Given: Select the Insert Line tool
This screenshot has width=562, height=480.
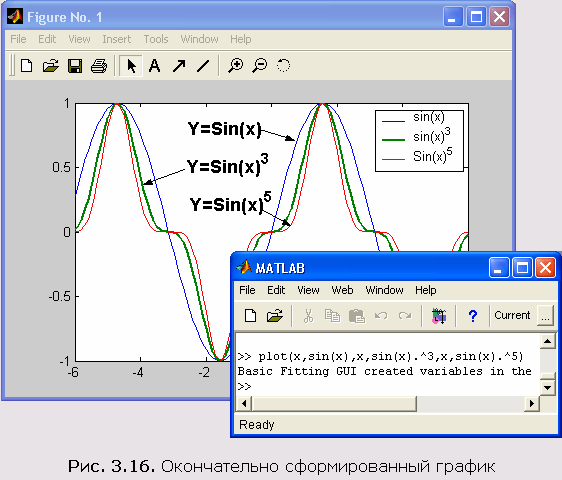Looking at the screenshot, I should click(203, 66).
